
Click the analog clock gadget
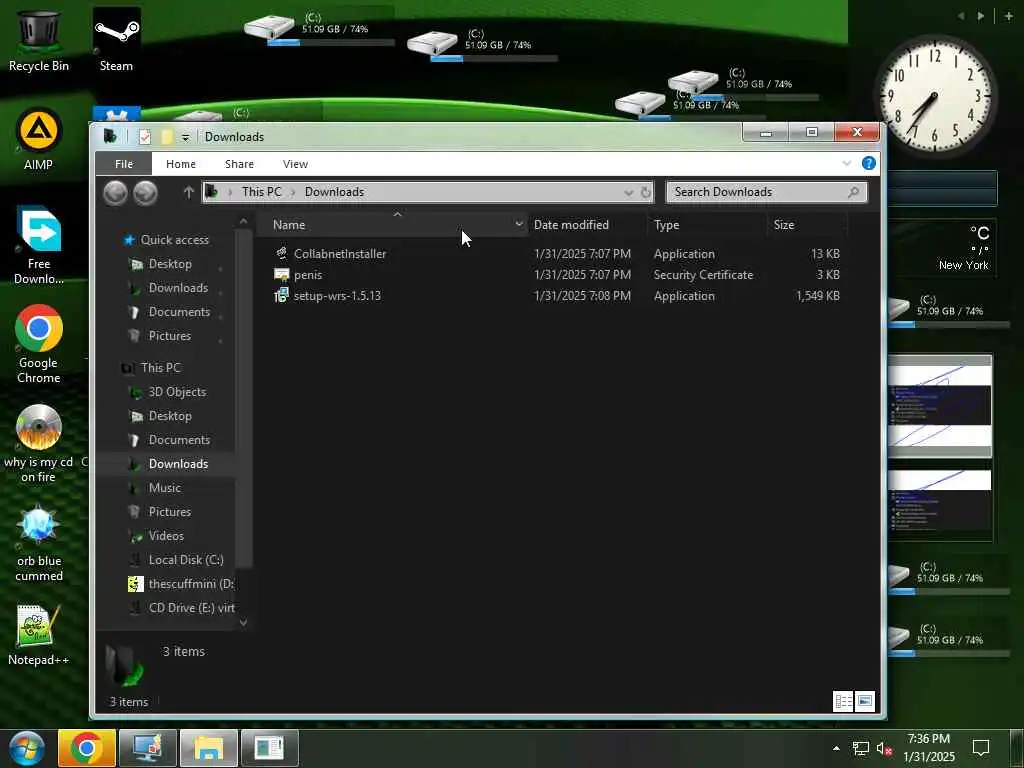coord(935,97)
